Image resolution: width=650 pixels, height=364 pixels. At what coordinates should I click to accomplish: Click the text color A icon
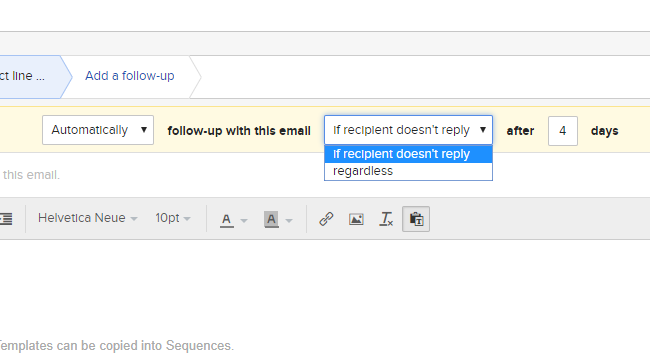[x=226, y=219]
